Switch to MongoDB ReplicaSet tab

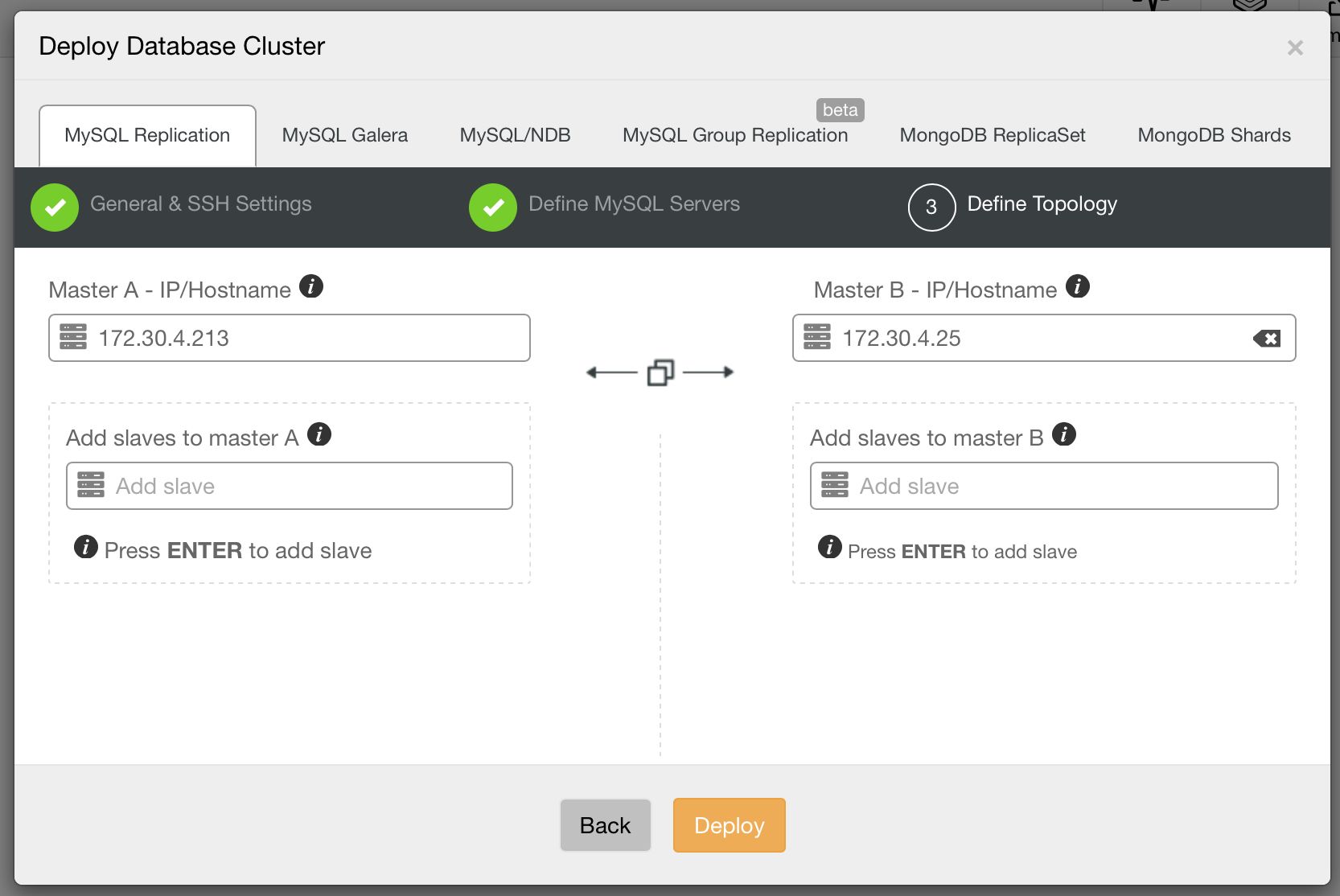pos(993,135)
